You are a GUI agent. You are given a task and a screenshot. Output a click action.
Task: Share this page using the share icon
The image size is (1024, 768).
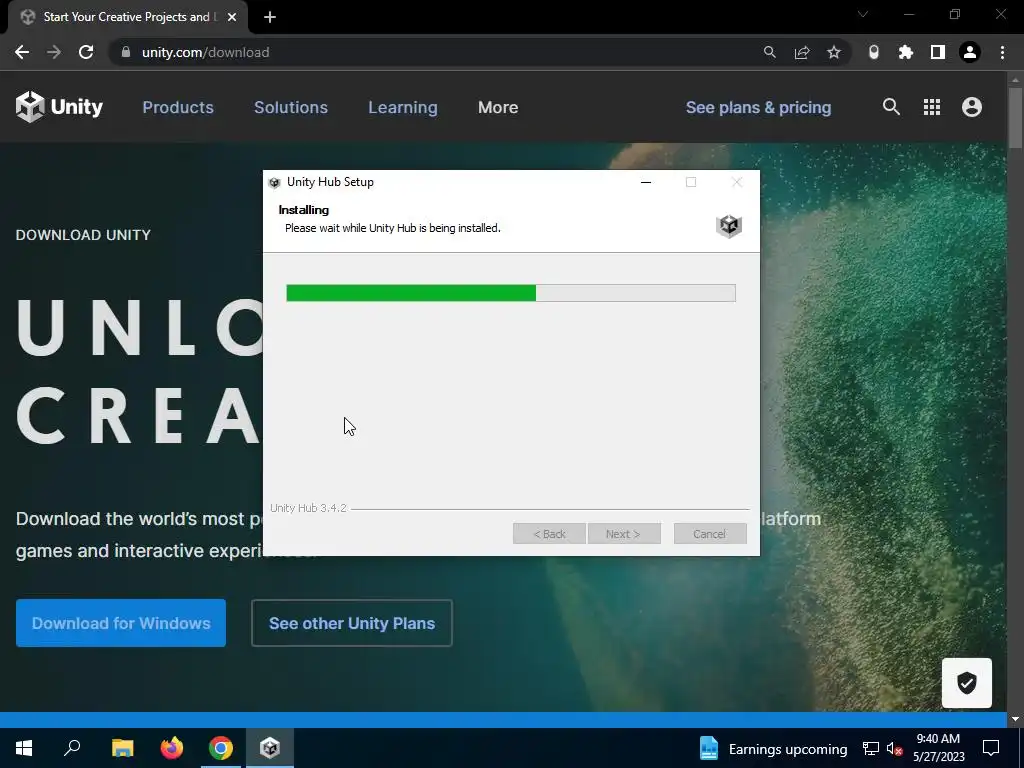(x=802, y=52)
